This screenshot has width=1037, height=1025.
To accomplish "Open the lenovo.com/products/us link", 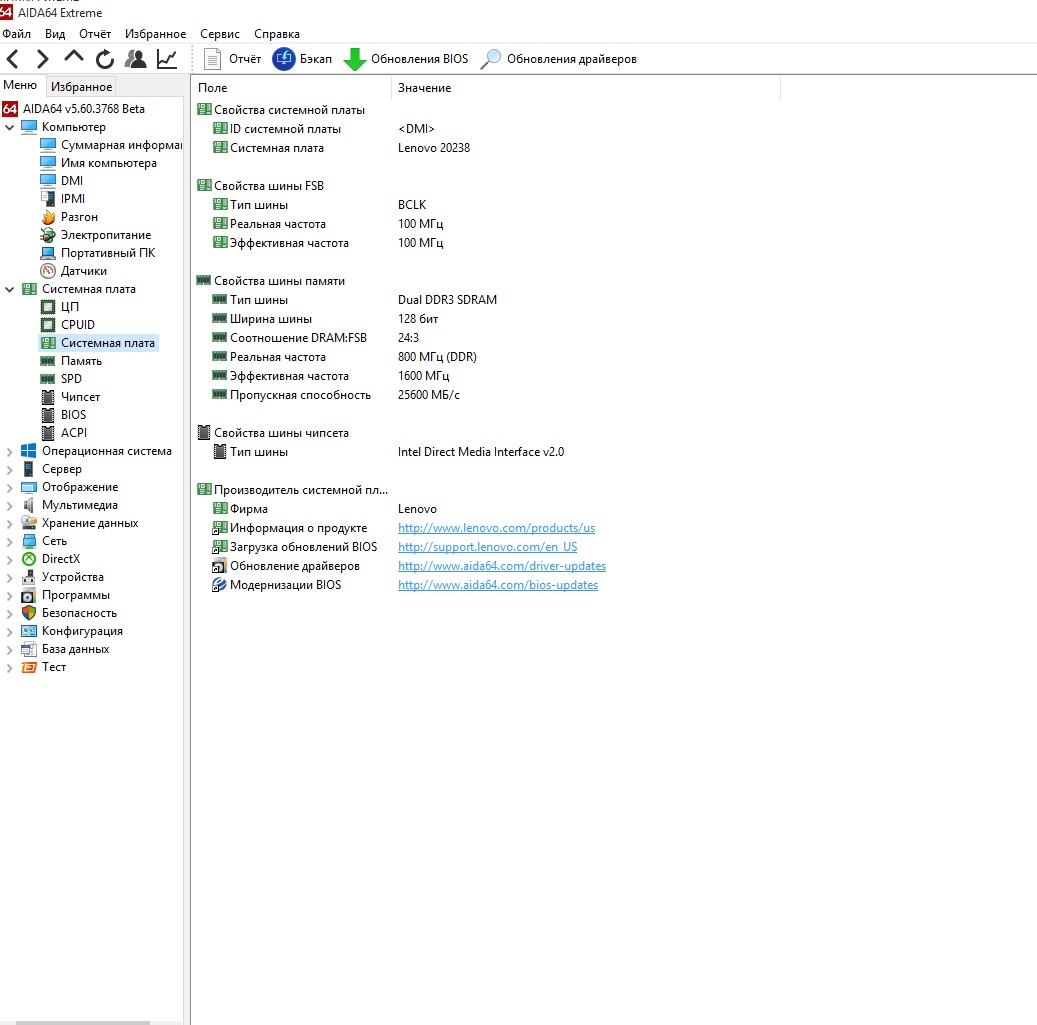I will (496, 528).
